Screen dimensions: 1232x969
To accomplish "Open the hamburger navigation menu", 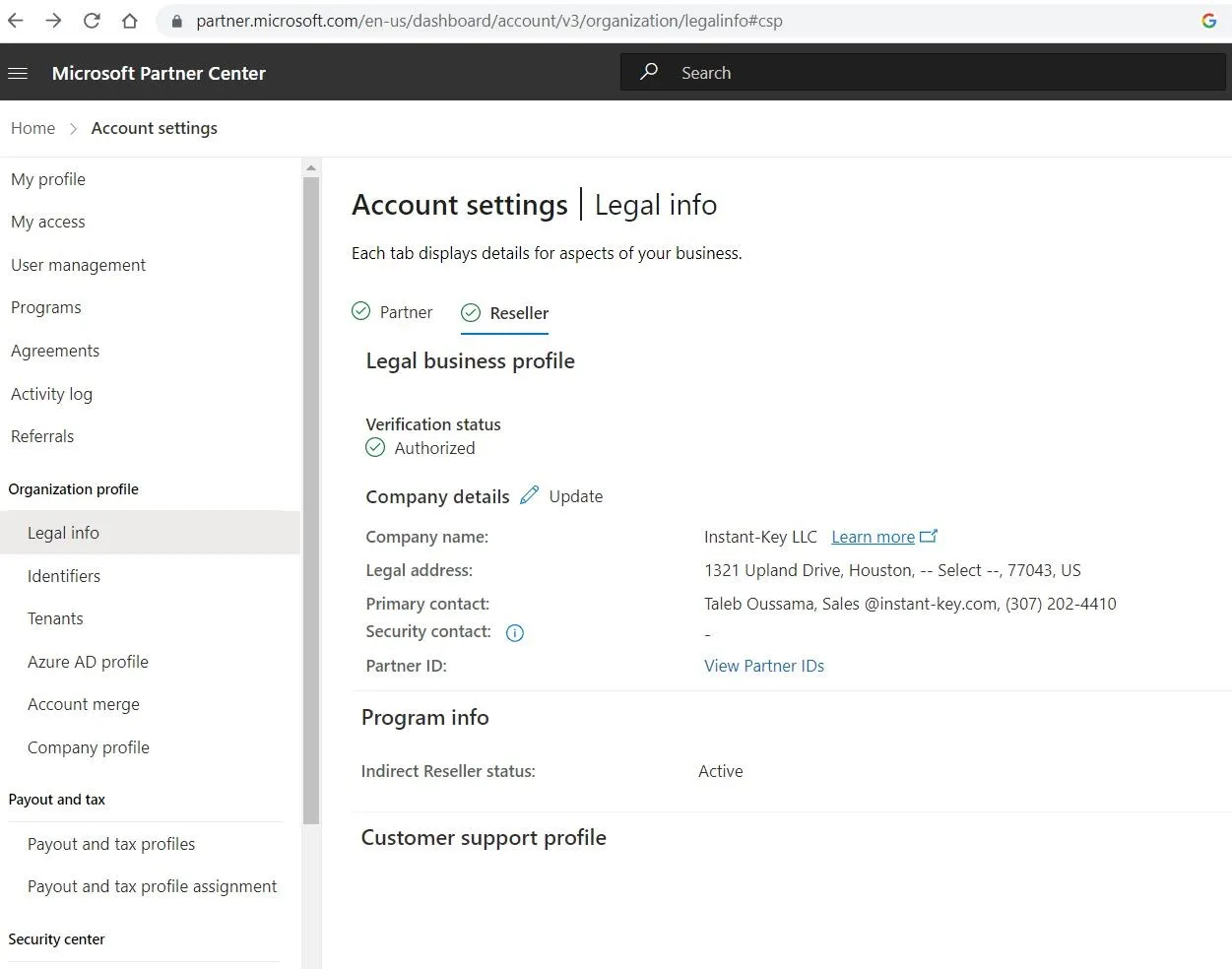I will point(18,73).
